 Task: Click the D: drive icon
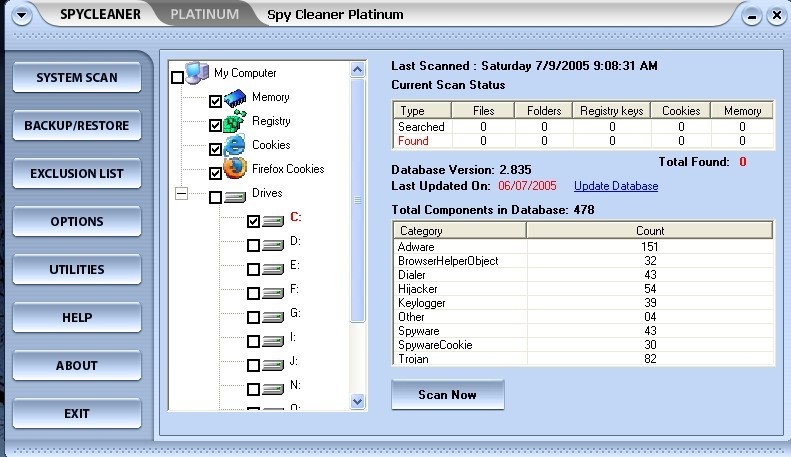click(273, 245)
